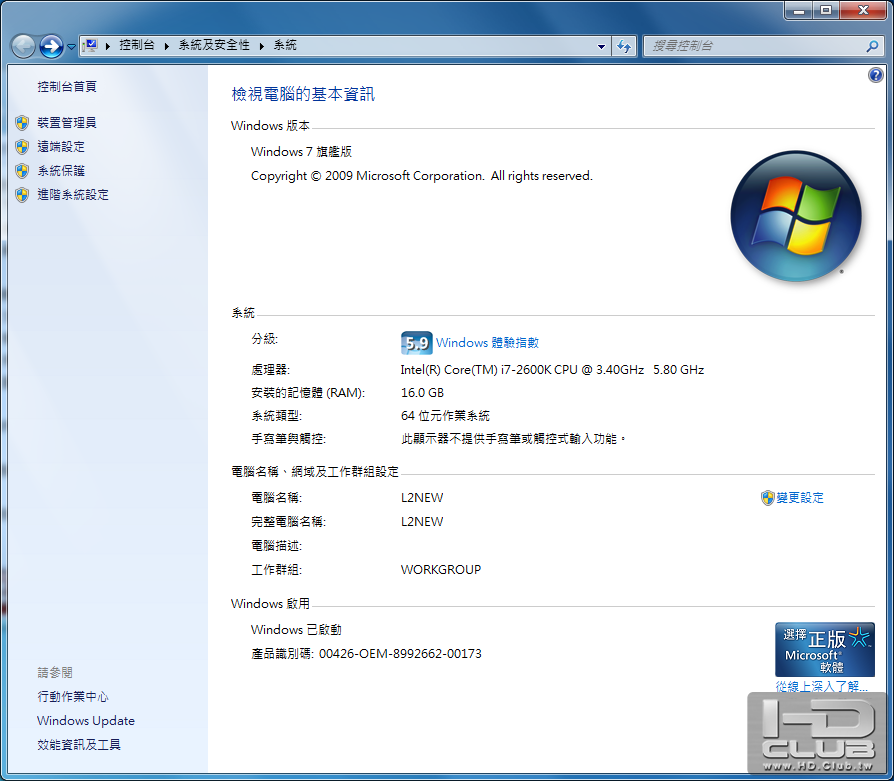
Task: Expand the arrow before 控制台 breadcrumb
Action: click(x=108, y=46)
